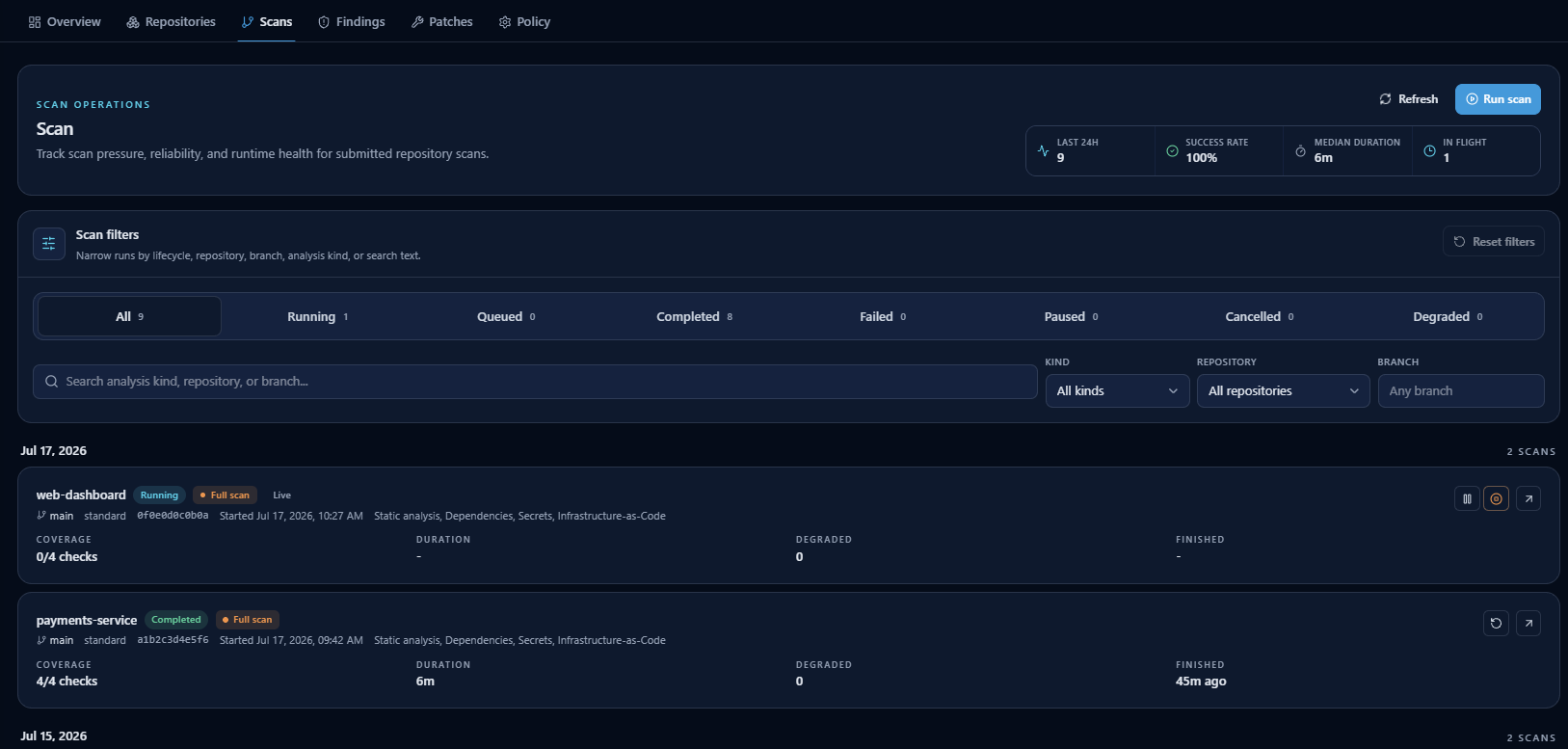The image size is (1568, 749).
Task: Click commit hash 0f0e0d0c0b0a
Action: 173,516
